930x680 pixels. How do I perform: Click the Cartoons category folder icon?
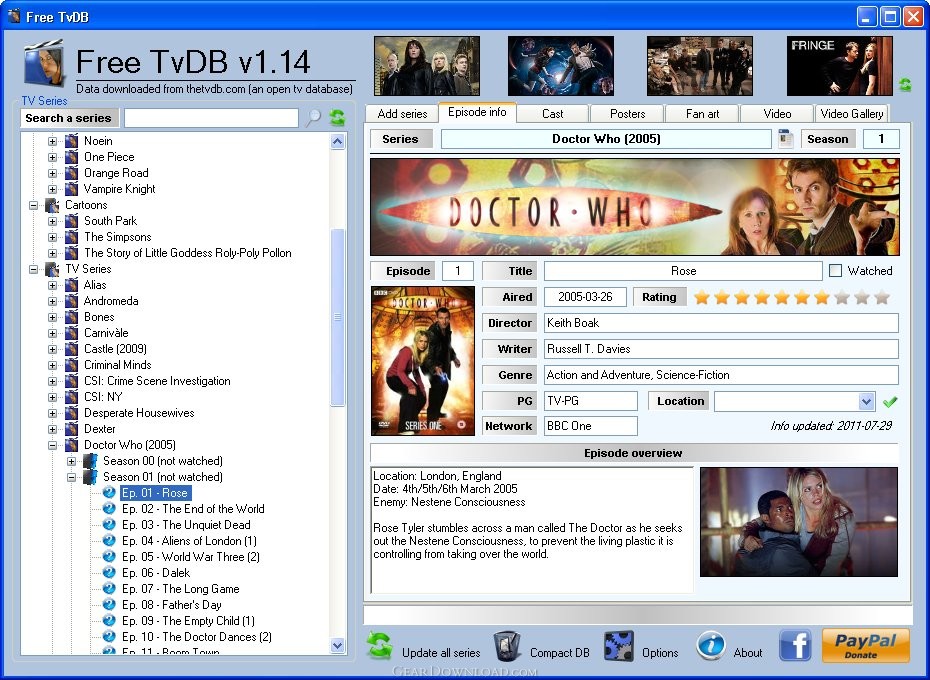52,205
